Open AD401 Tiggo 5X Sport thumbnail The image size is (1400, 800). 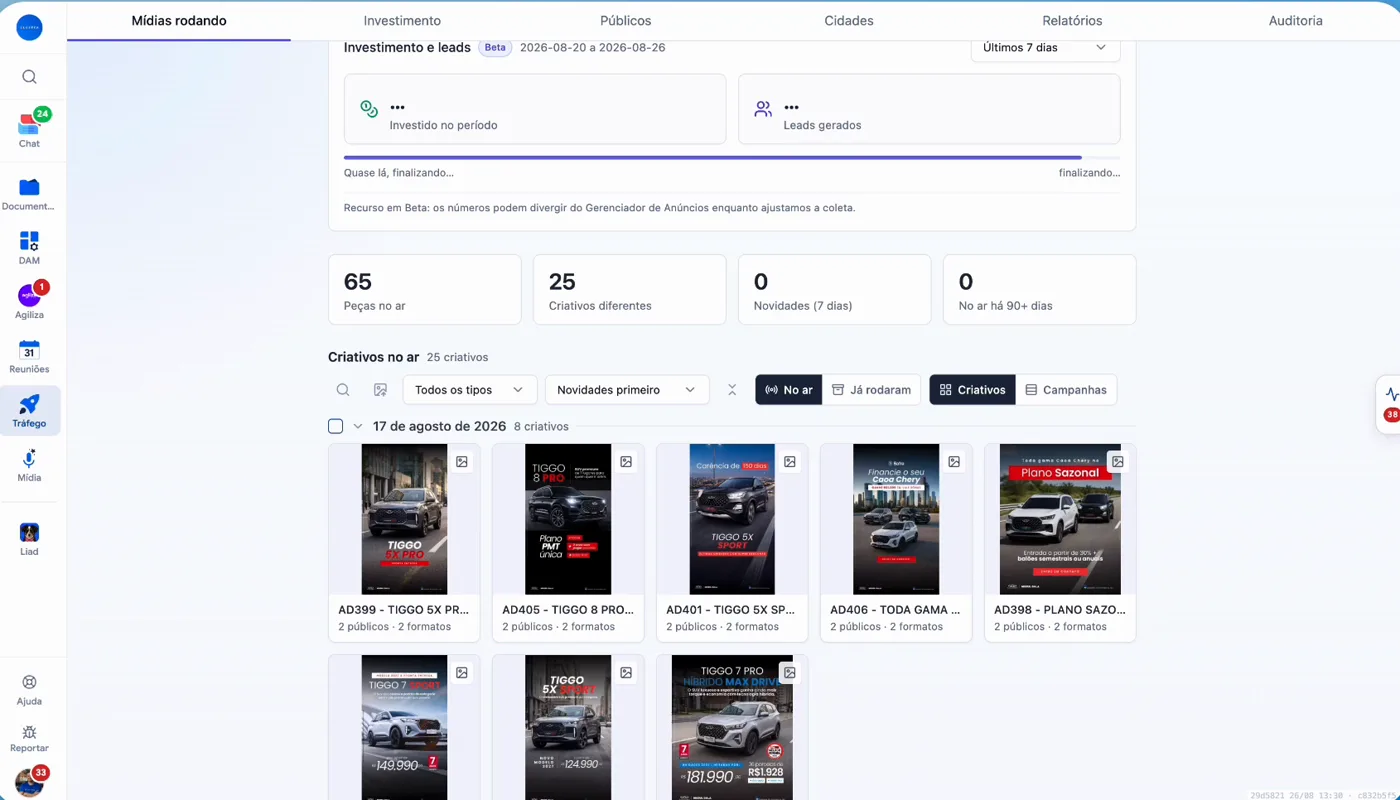(732, 519)
